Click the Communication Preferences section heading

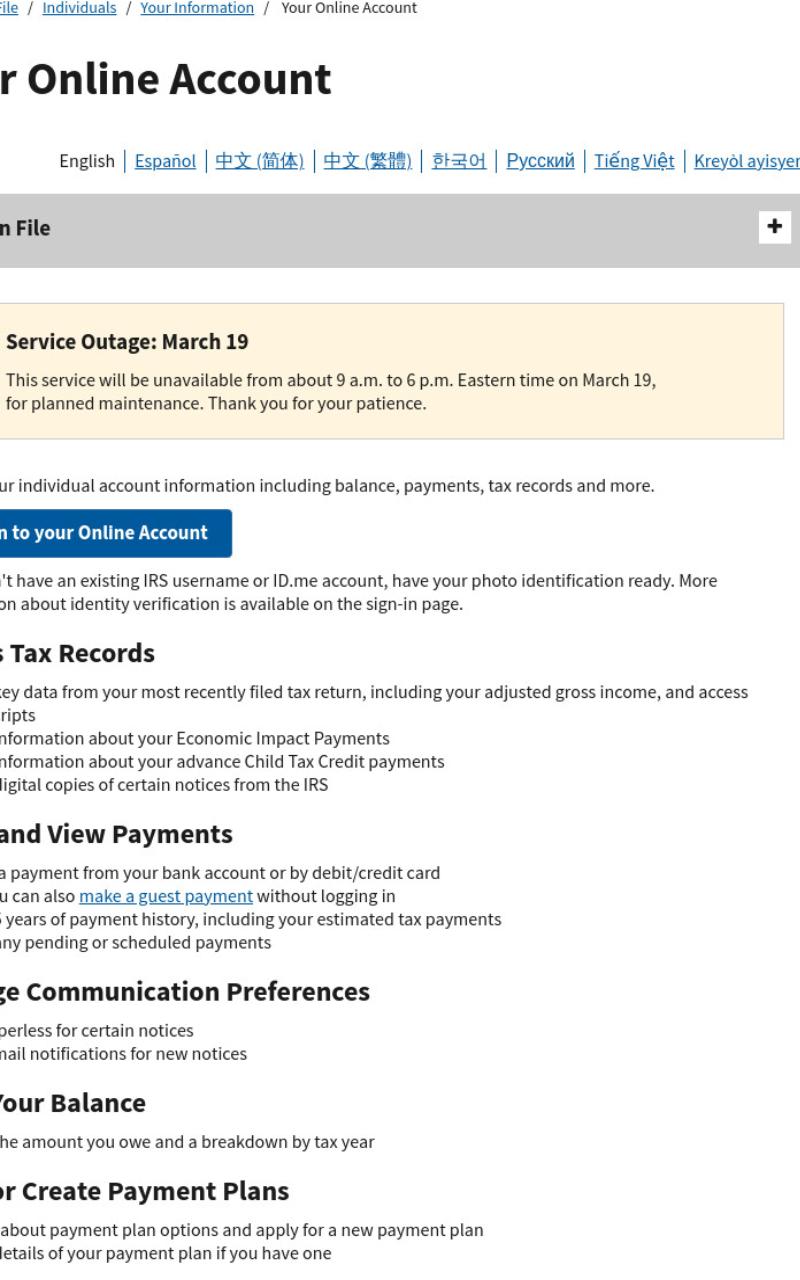pos(185,992)
